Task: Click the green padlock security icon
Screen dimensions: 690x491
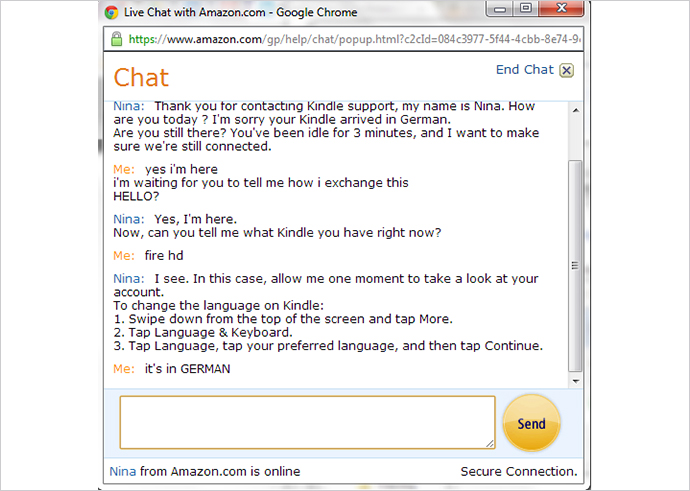Action: tap(117, 39)
